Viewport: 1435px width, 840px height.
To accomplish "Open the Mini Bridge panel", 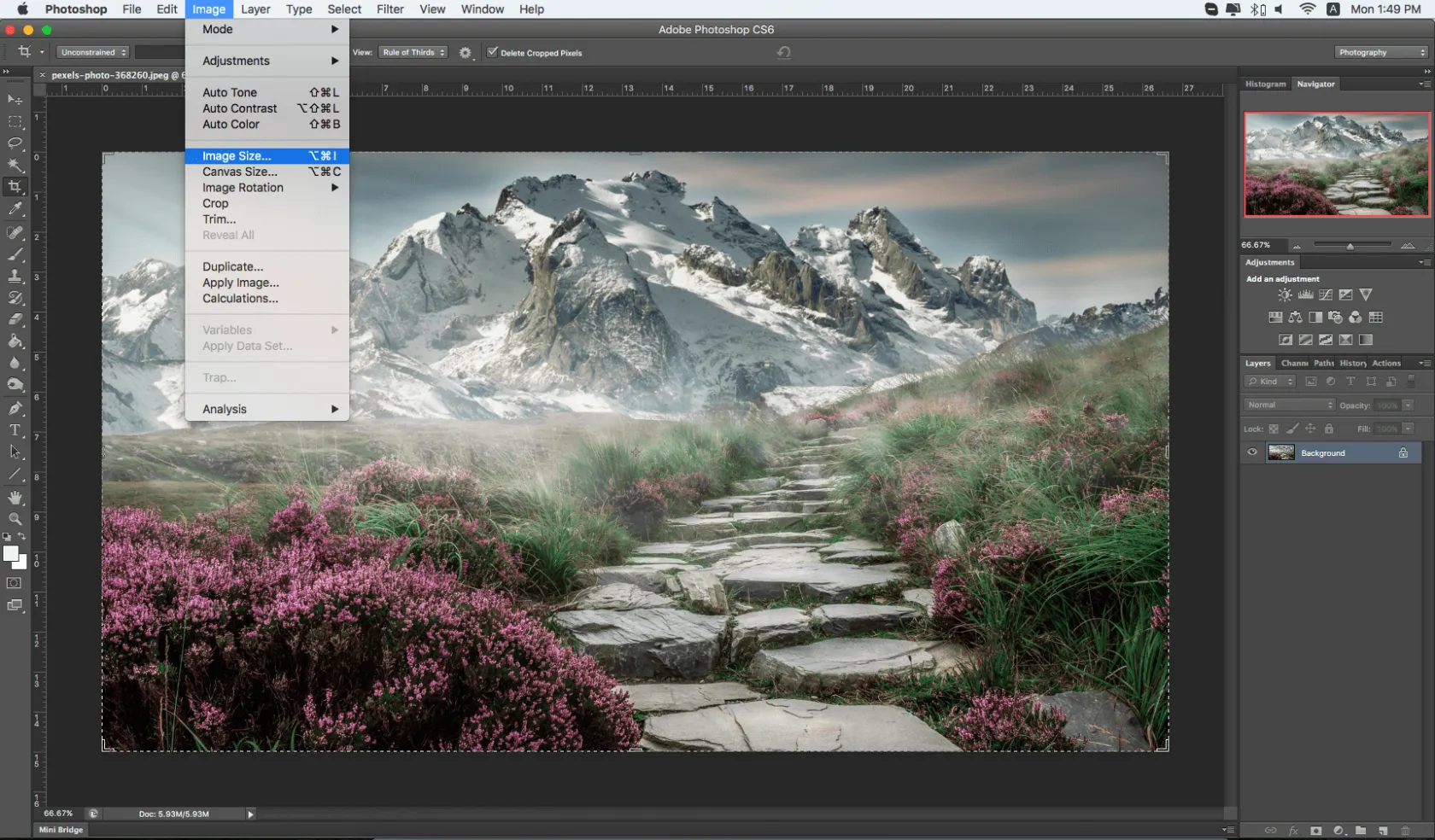I will point(61,830).
